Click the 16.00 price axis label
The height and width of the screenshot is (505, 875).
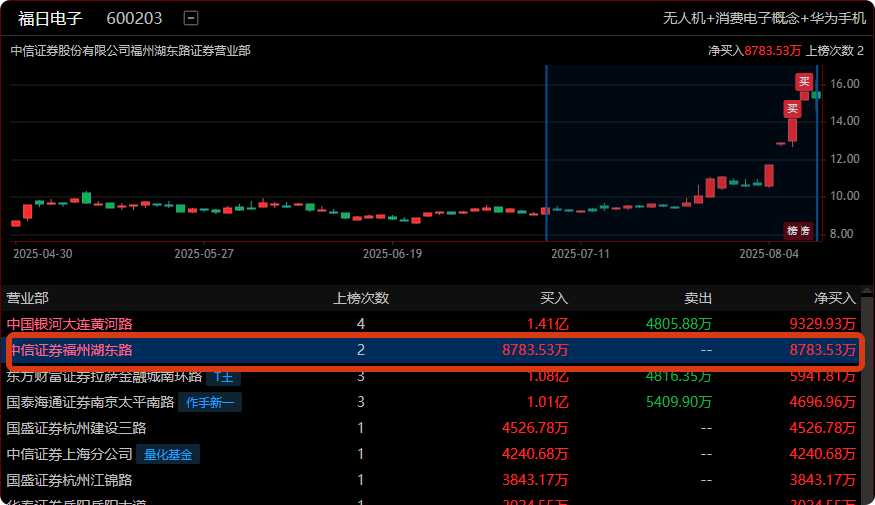(845, 84)
